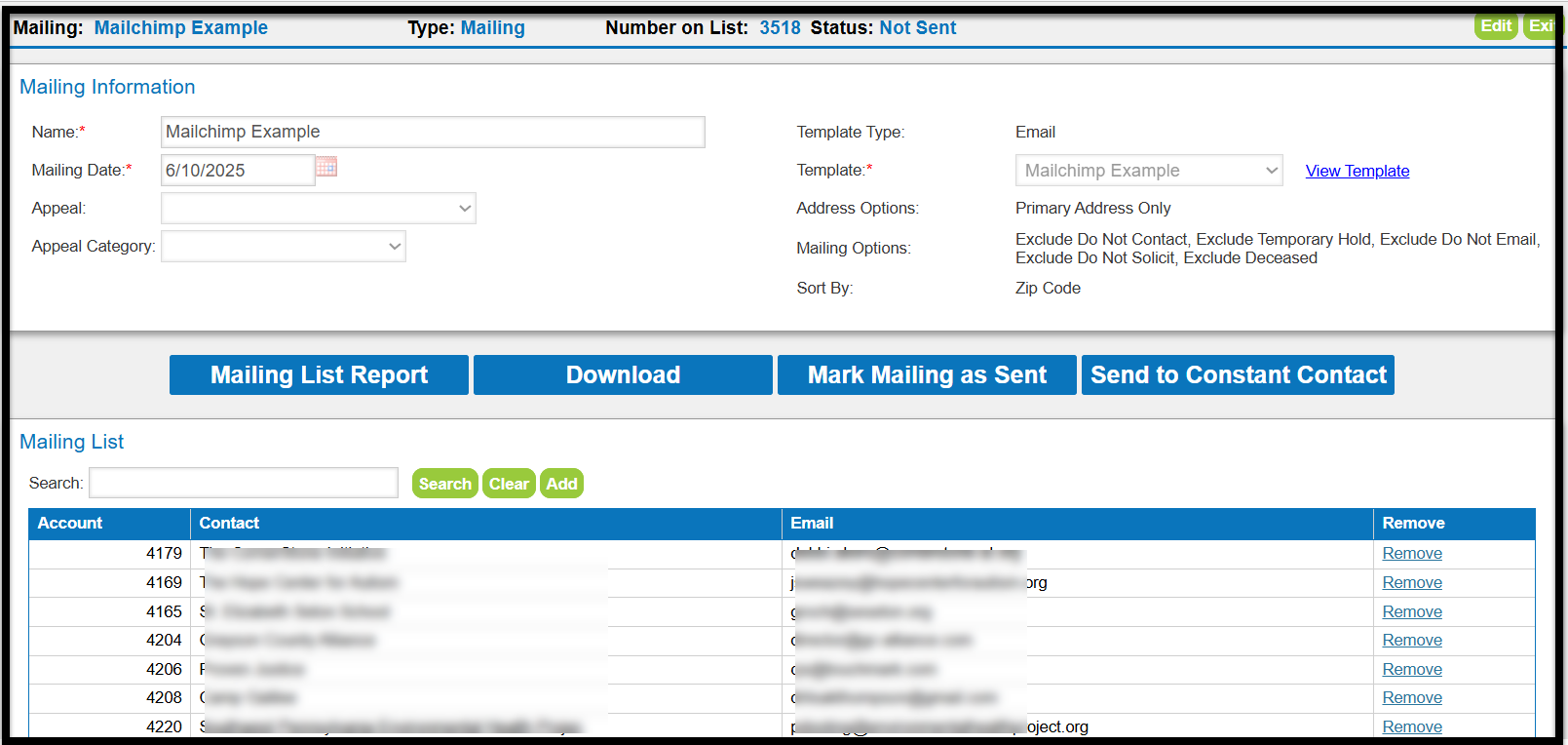Click the 'Not Sent' status text
Image resolution: width=1568 pixels, height=745 pixels.
tap(917, 27)
